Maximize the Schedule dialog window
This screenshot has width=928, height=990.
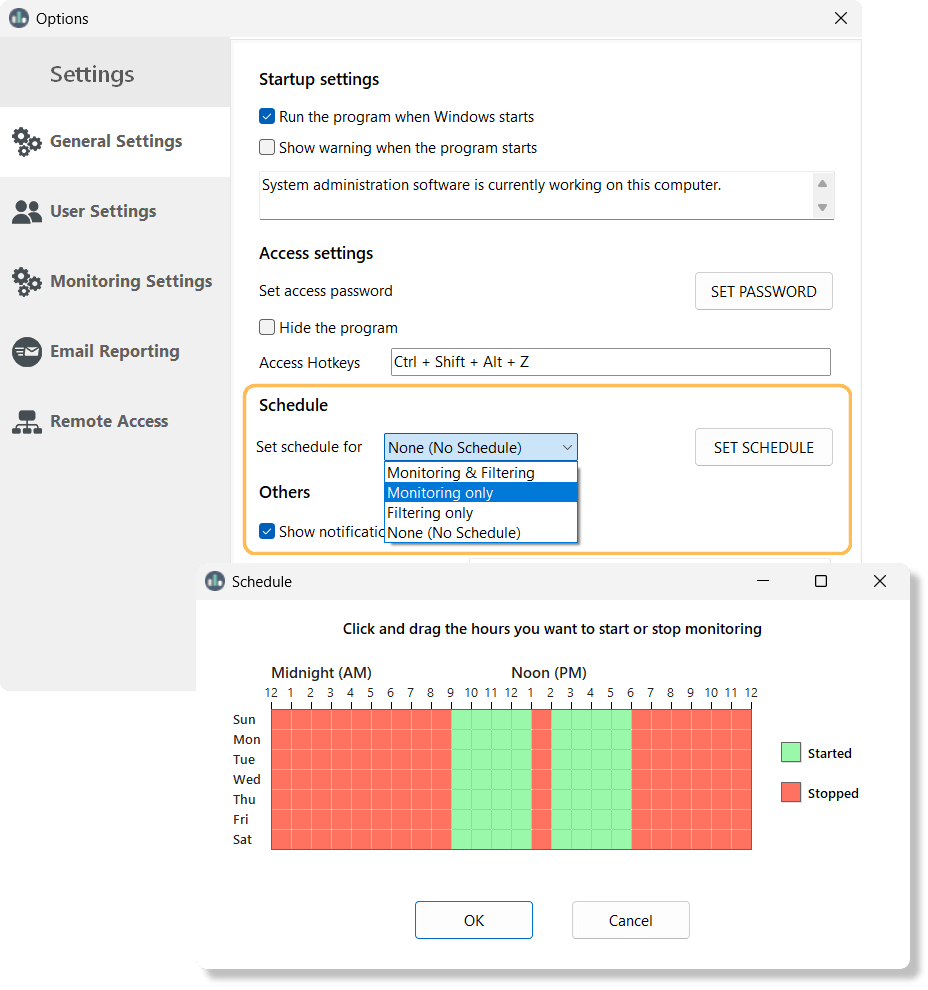[821, 581]
